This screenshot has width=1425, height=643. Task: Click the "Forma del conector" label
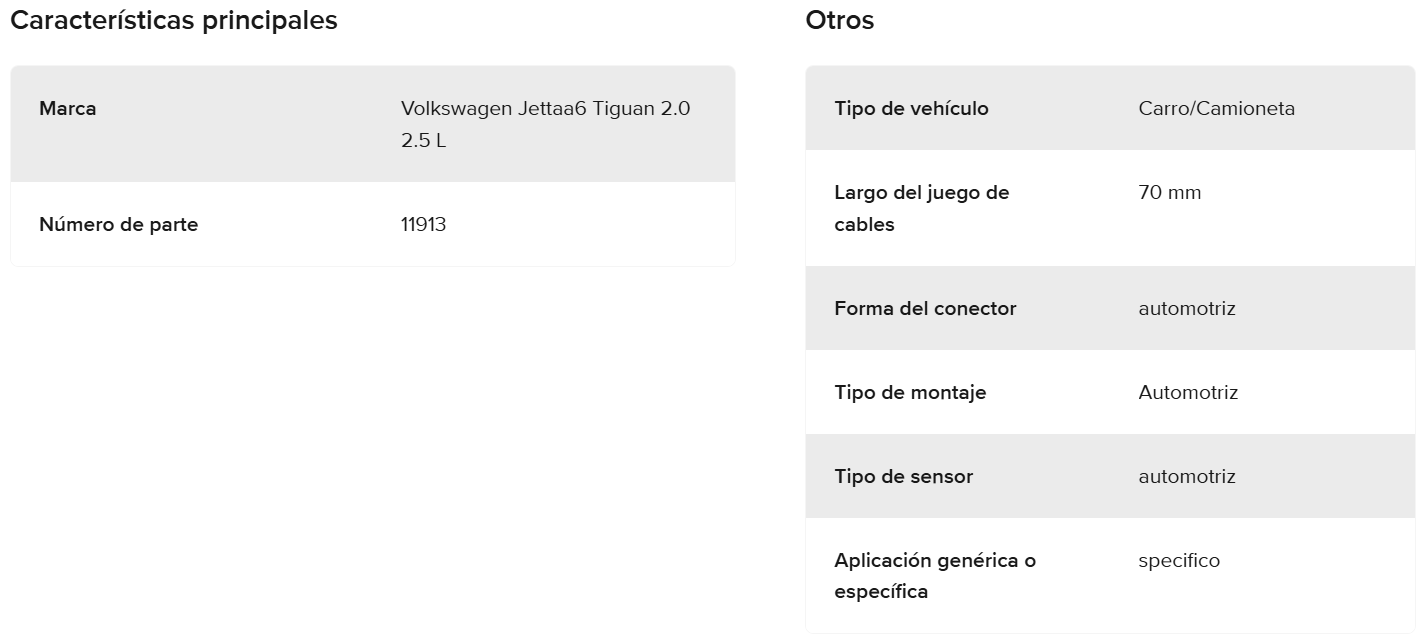pyautogui.click(x=925, y=308)
